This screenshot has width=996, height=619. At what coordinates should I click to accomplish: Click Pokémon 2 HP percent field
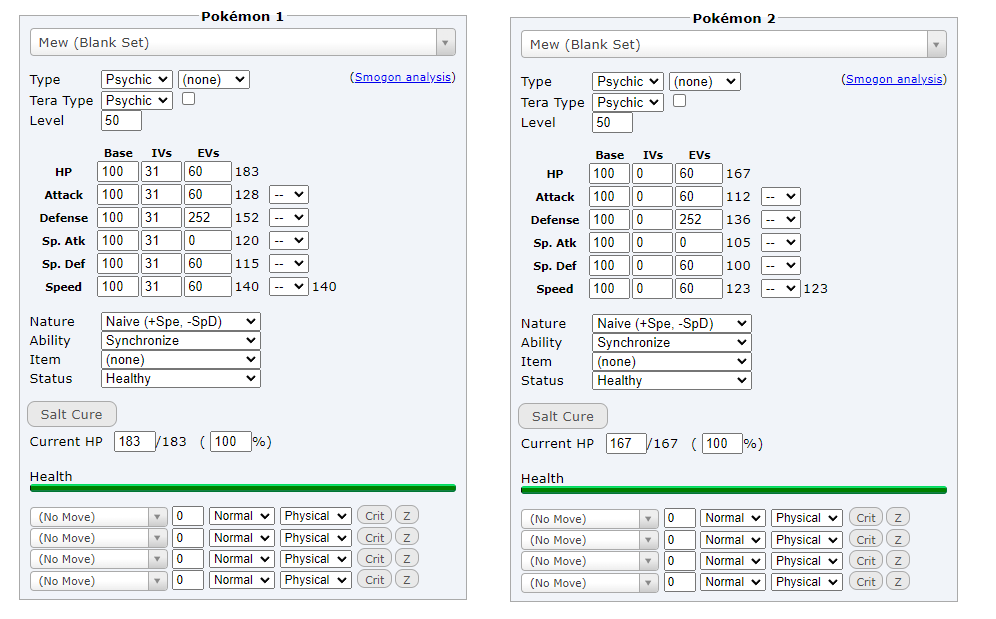coord(722,443)
